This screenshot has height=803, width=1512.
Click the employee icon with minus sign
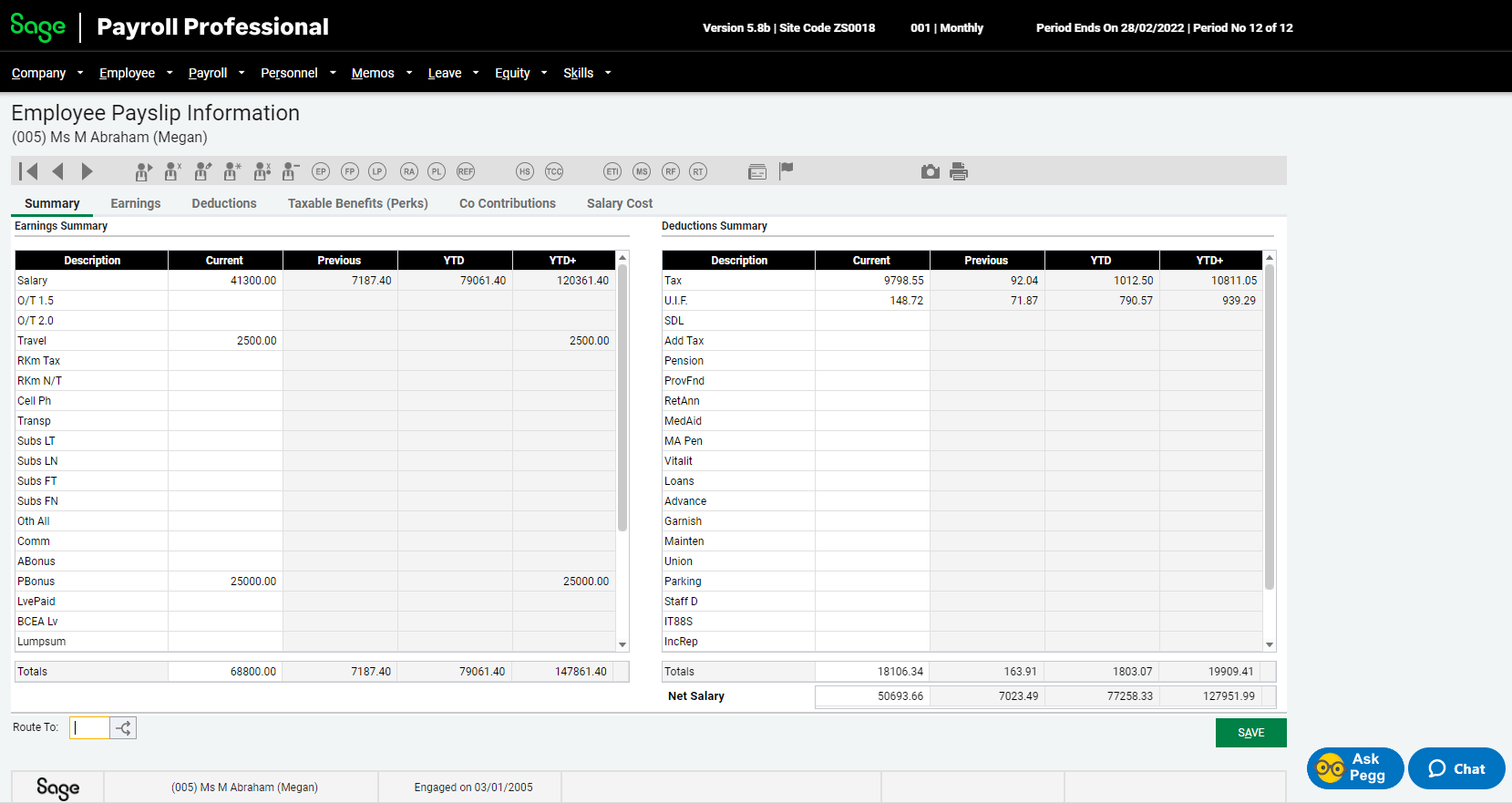(x=291, y=171)
